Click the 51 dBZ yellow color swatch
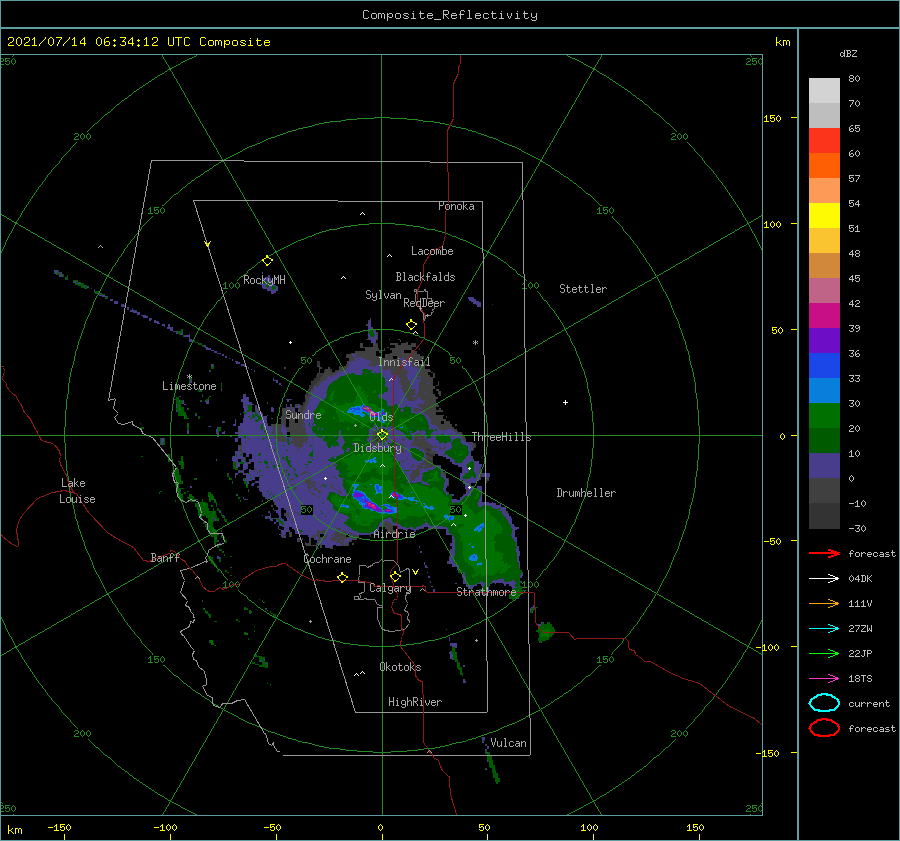This screenshot has width=900, height=841. pos(824,215)
